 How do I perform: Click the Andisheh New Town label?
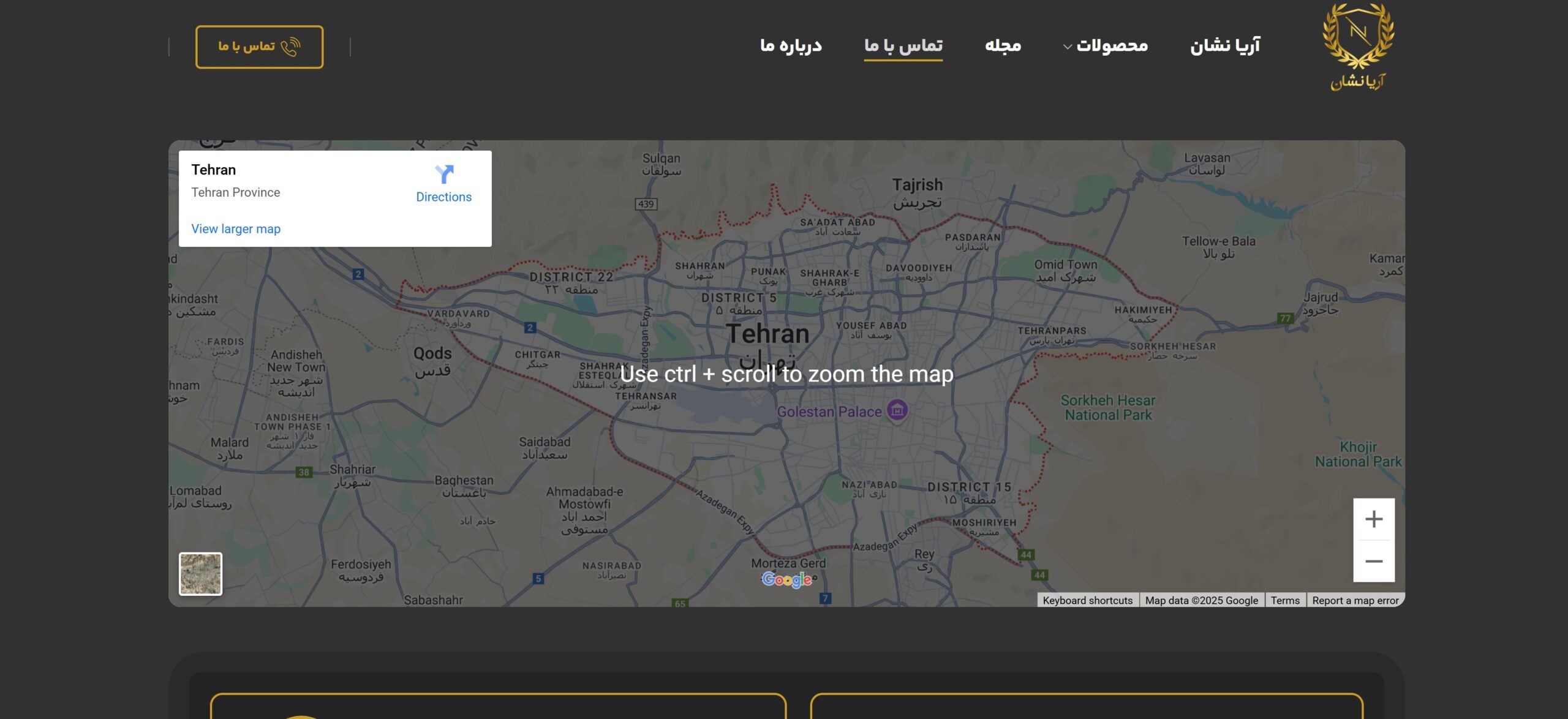[x=296, y=374]
